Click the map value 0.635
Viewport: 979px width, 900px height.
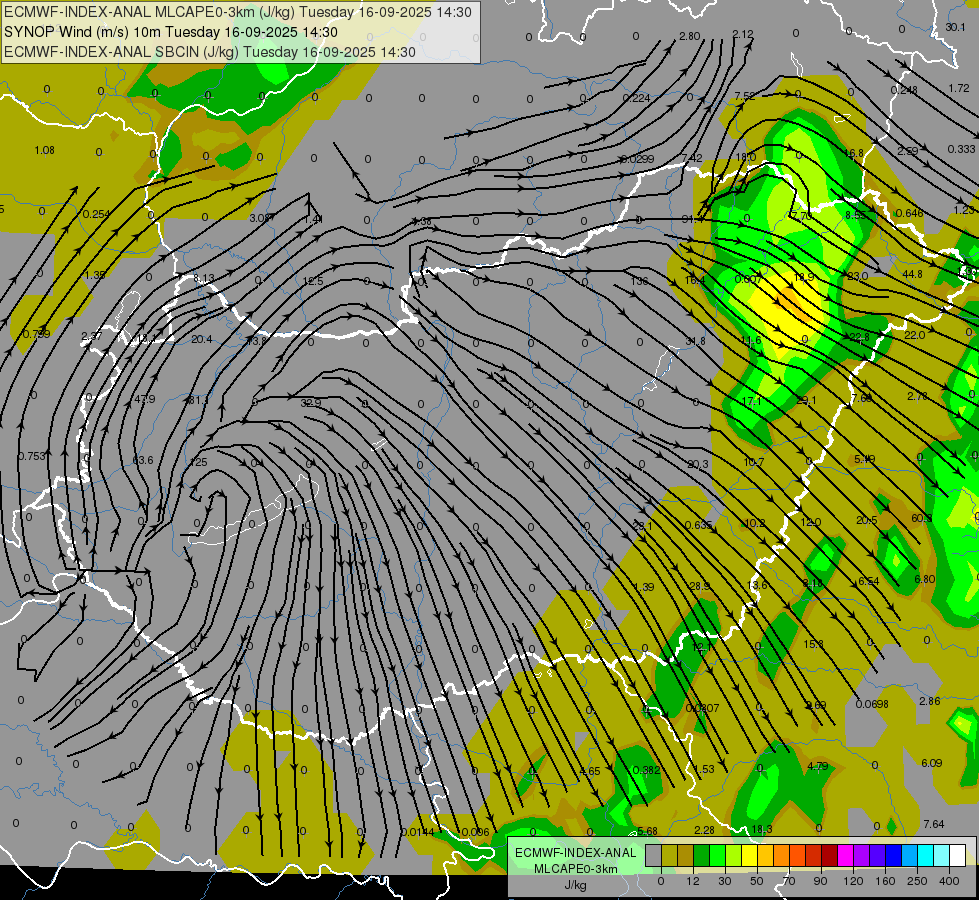click(x=699, y=525)
